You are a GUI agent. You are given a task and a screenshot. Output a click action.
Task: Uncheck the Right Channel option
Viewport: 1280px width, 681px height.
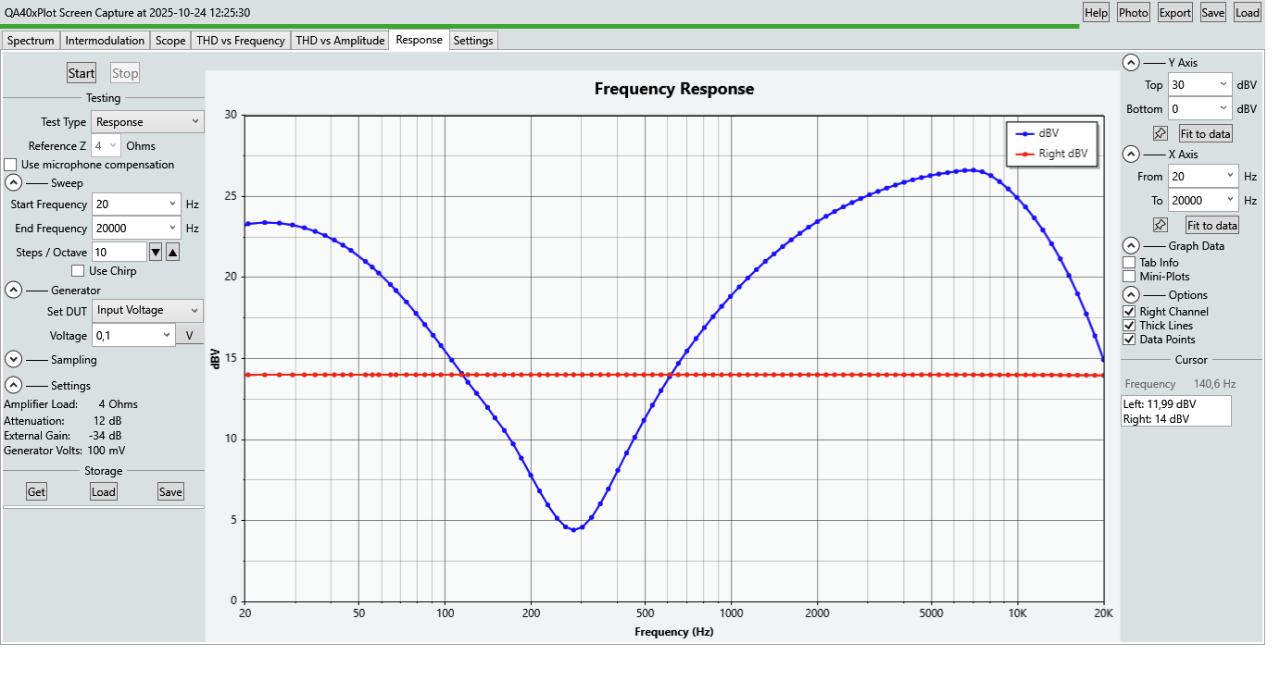1129,312
